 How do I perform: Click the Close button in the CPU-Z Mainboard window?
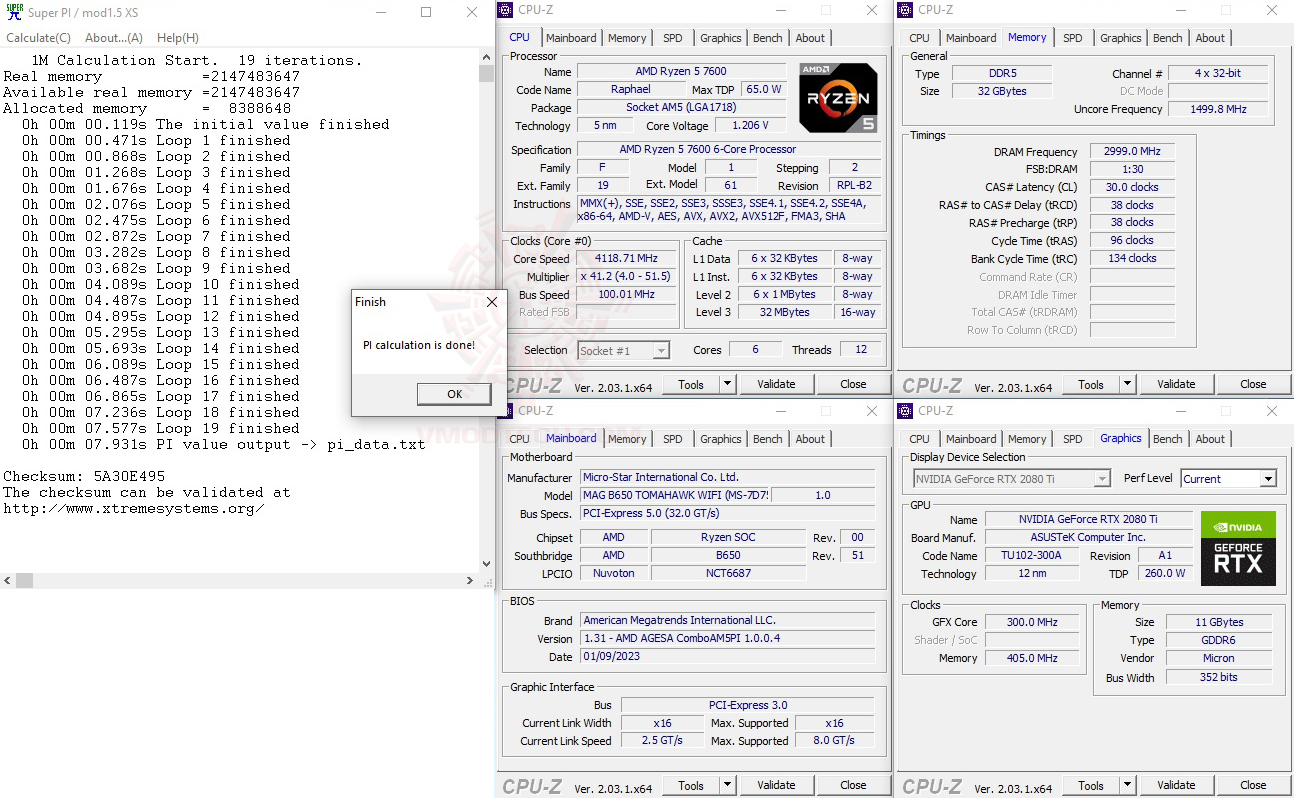click(x=853, y=785)
